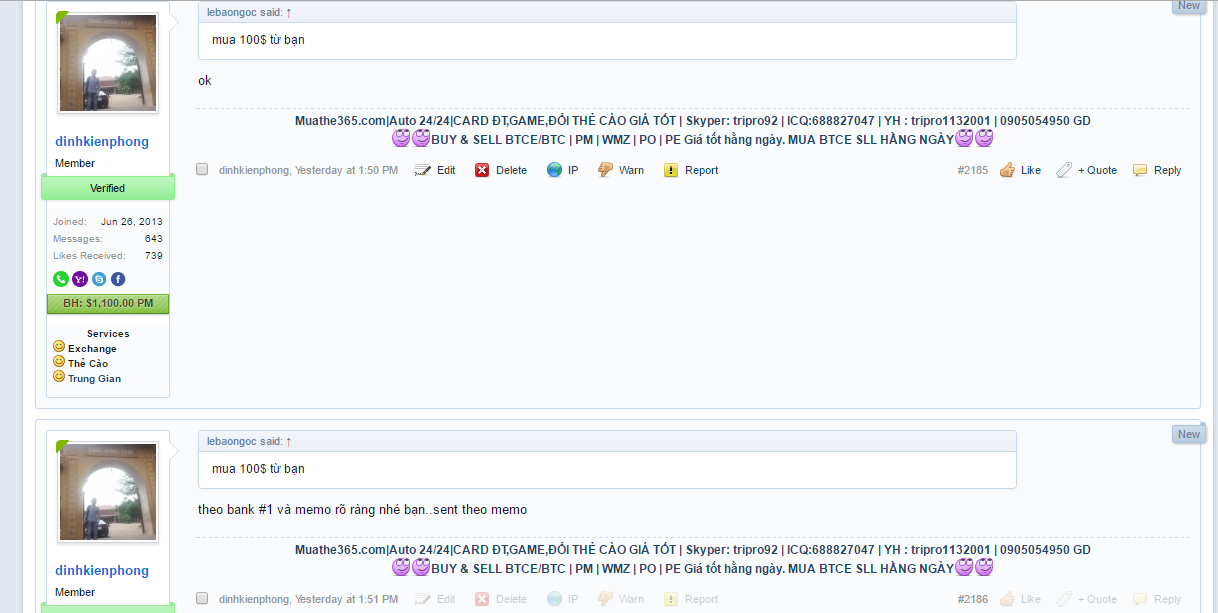Image resolution: width=1218 pixels, height=613 pixels.
Task: Jump to original via arrow in first quote header
Action: pos(289,13)
